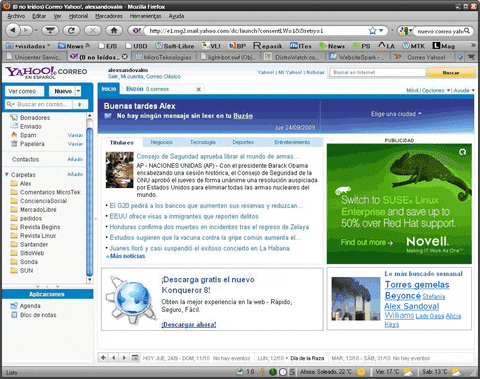Click the add event plus icon in calendar bar
The width and height of the screenshot is (480, 379).
click(103, 357)
